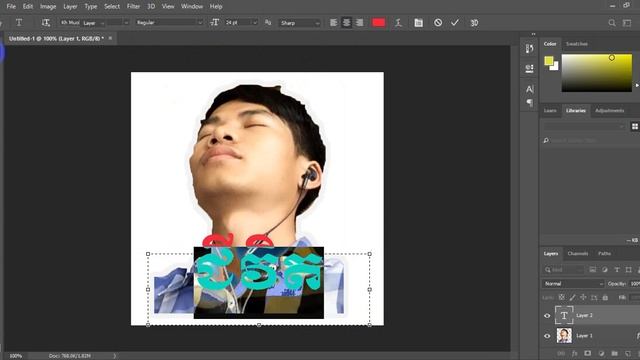Click the red text color swatch
The image size is (640, 360).
(x=378, y=23)
